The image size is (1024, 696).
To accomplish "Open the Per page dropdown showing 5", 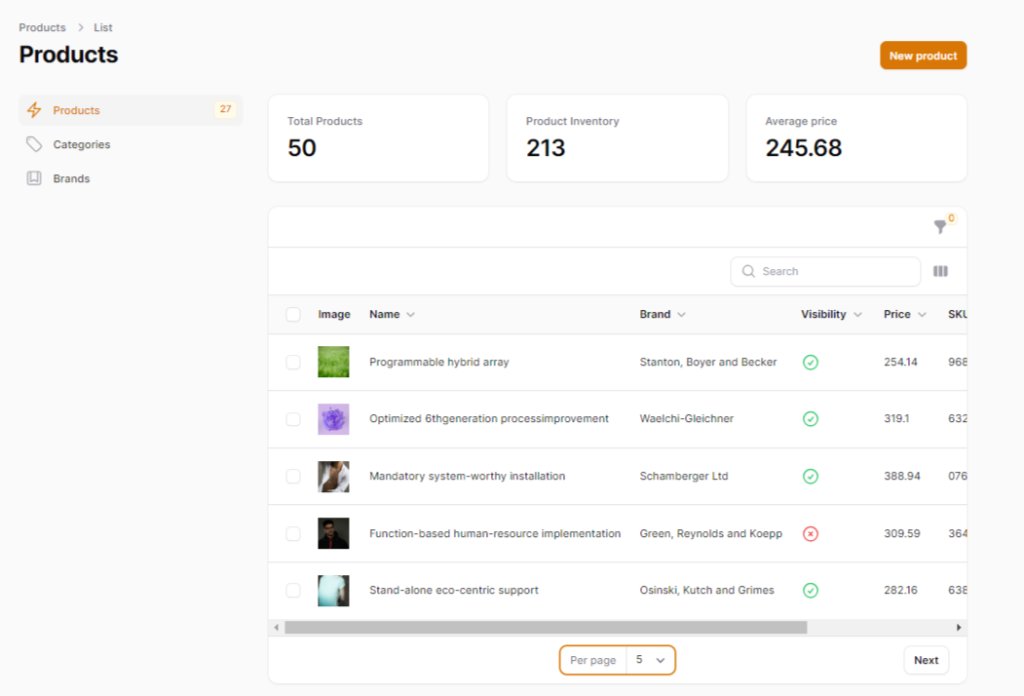I will [650, 660].
